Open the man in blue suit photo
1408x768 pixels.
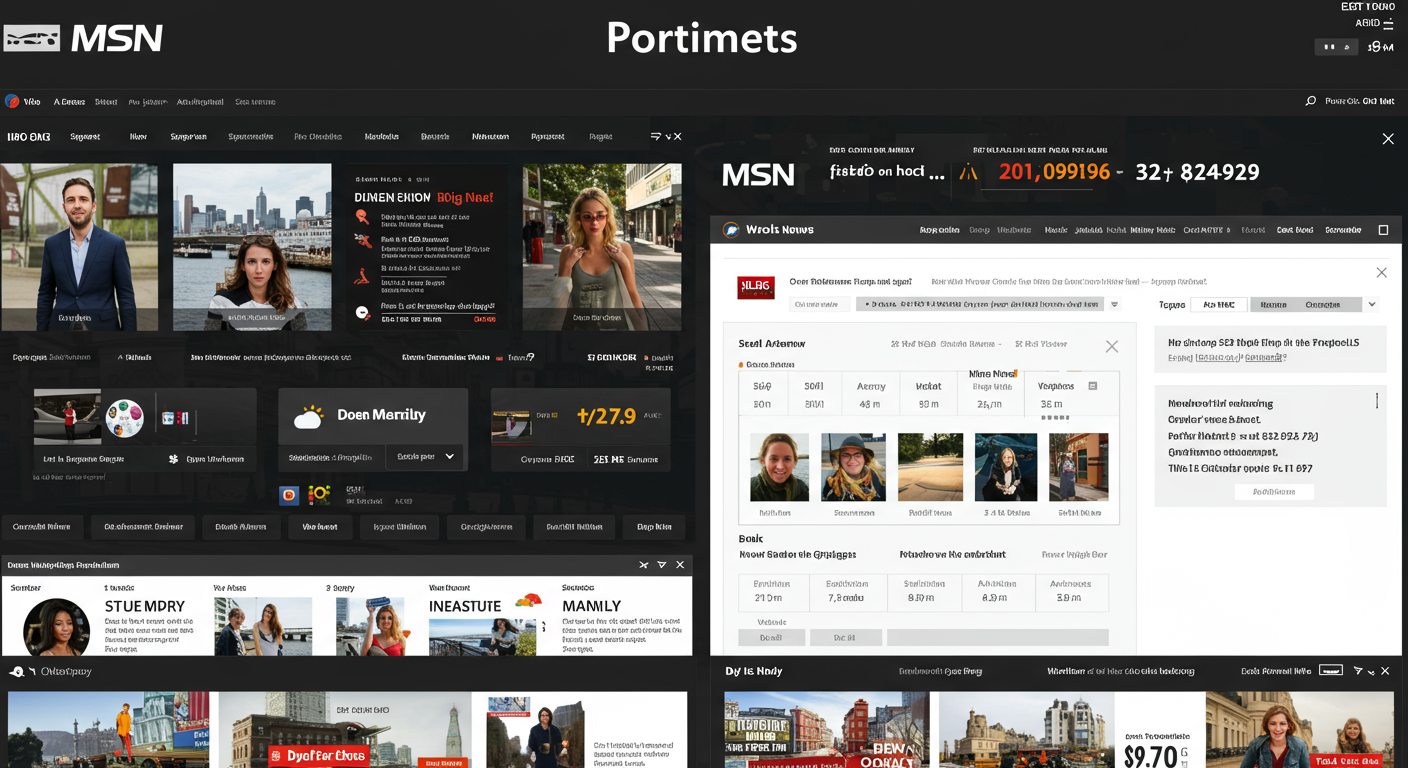pyautogui.click(x=79, y=247)
